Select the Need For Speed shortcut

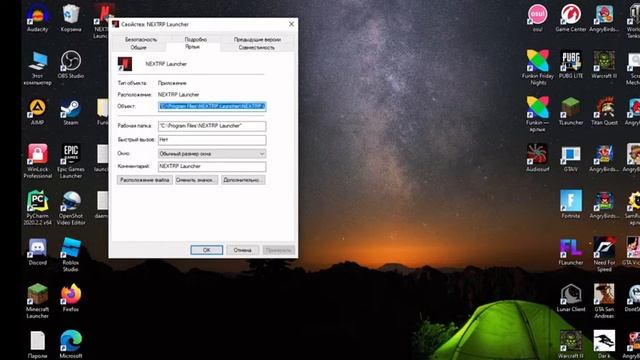(604, 254)
